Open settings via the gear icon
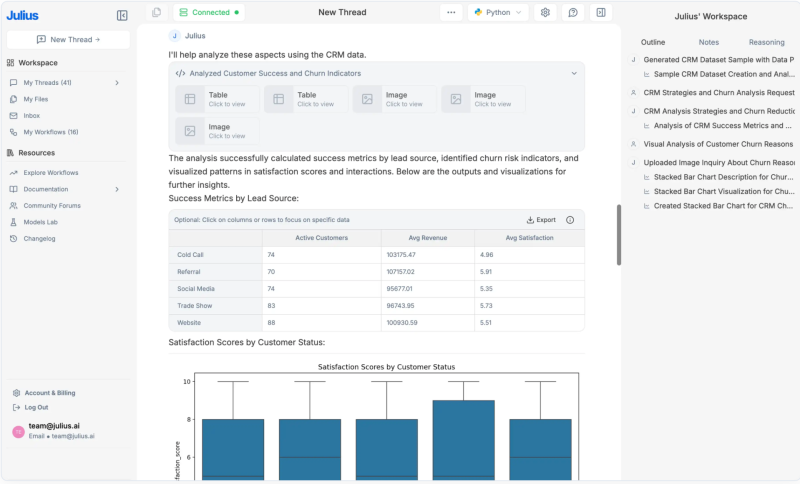The image size is (800, 484). coord(545,13)
